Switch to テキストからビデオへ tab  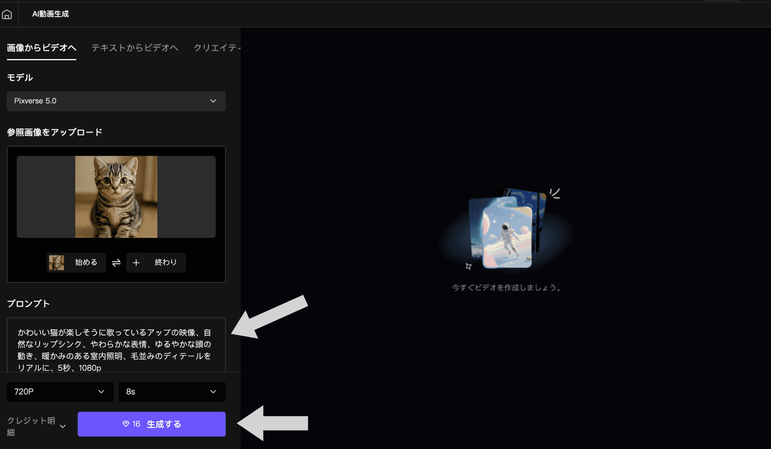pos(135,48)
